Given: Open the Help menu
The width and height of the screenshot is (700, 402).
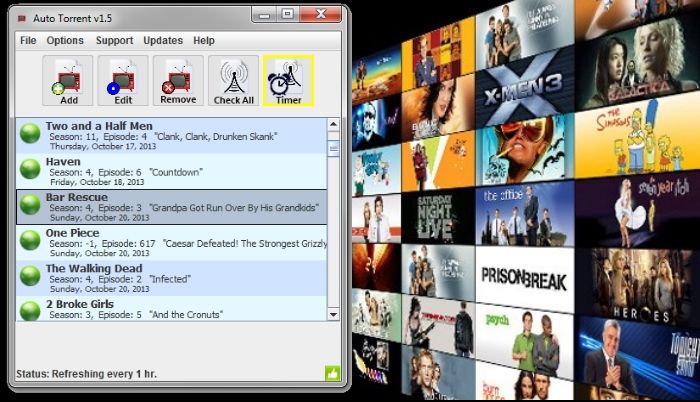Looking at the screenshot, I should click(x=204, y=41).
